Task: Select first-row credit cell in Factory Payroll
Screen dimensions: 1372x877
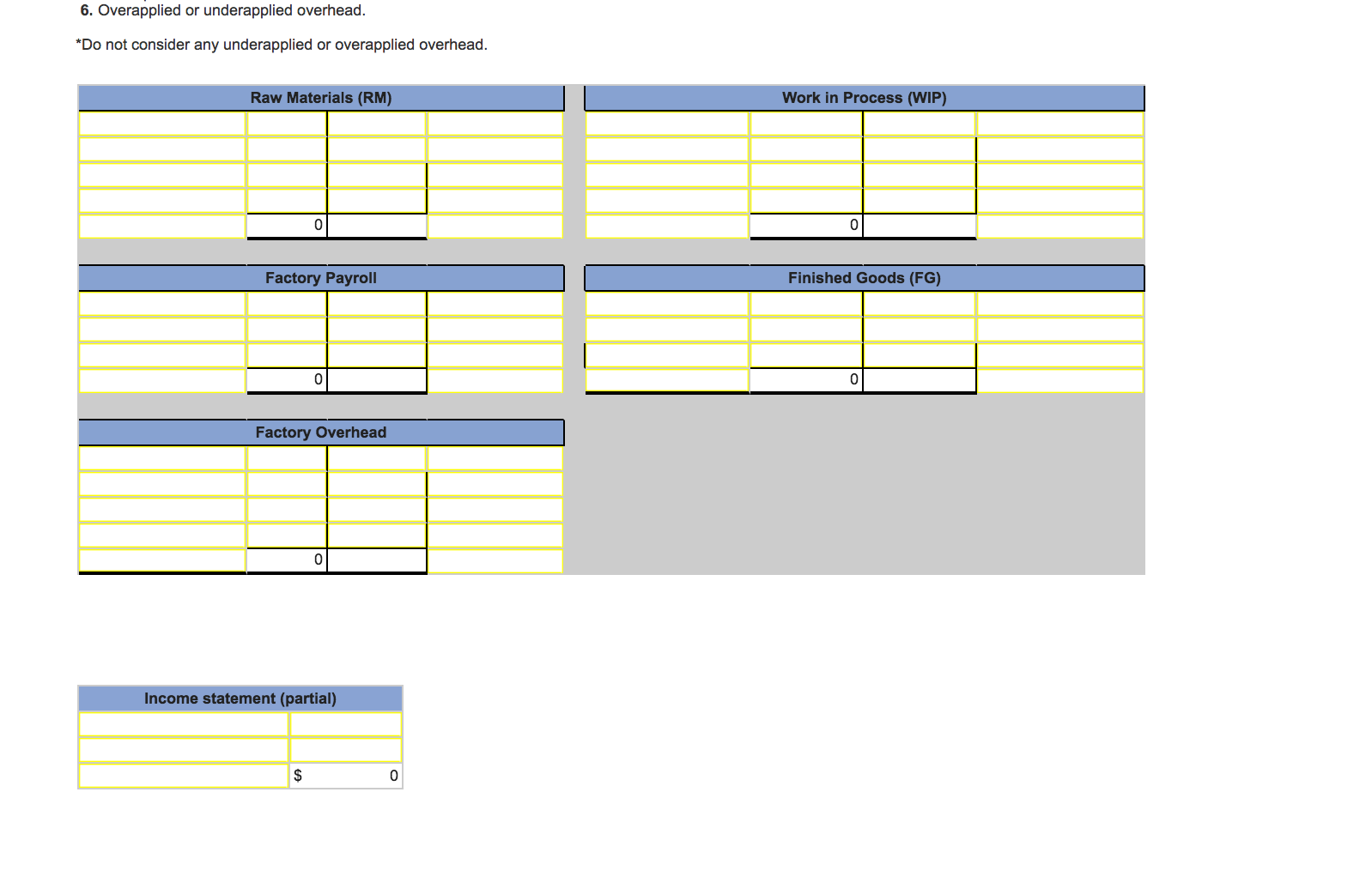Action: 377,304
